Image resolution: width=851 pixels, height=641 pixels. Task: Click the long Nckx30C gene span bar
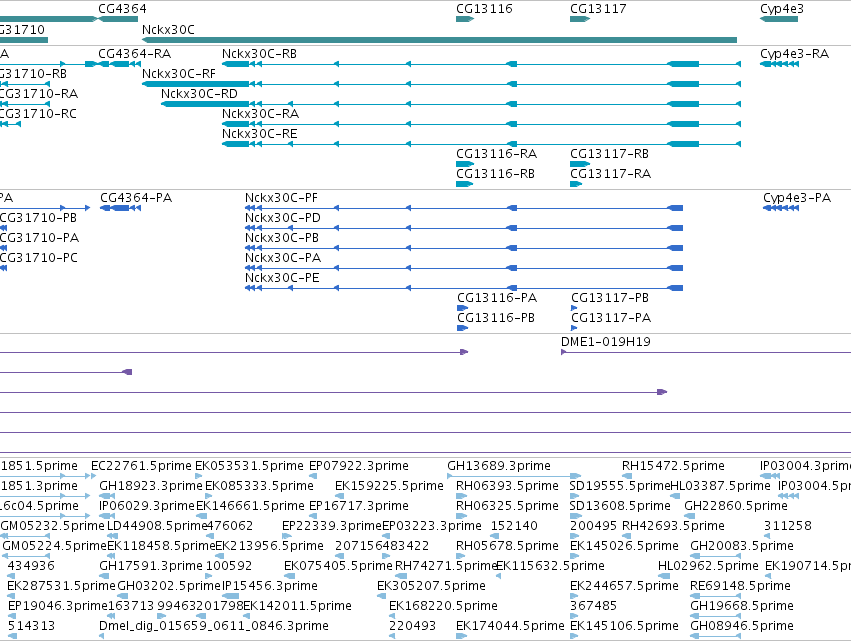pyautogui.click(x=439, y=40)
